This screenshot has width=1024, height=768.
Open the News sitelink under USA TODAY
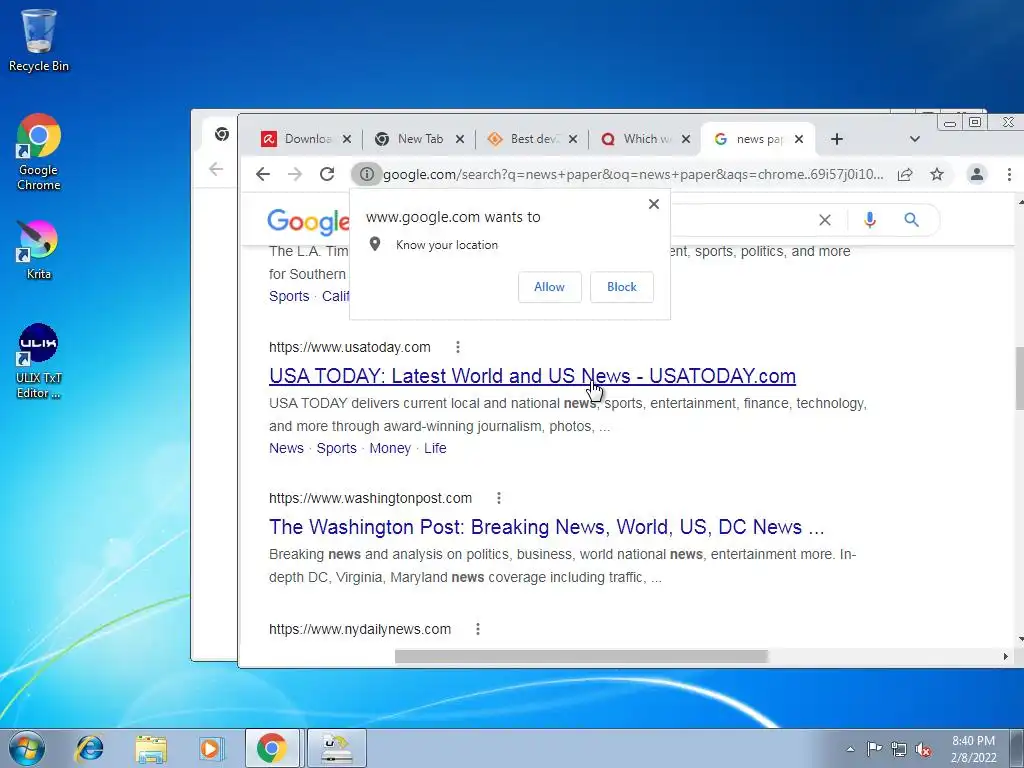286,448
